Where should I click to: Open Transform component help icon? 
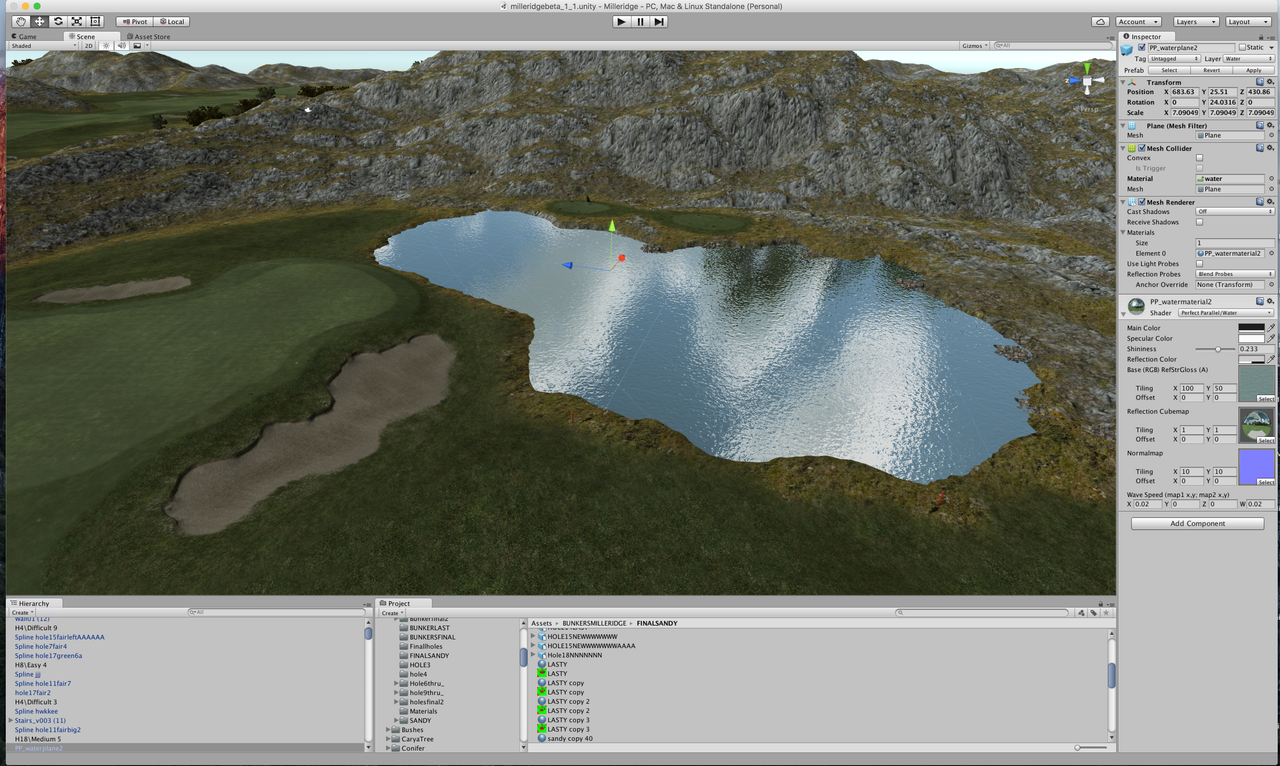coord(1260,82)
